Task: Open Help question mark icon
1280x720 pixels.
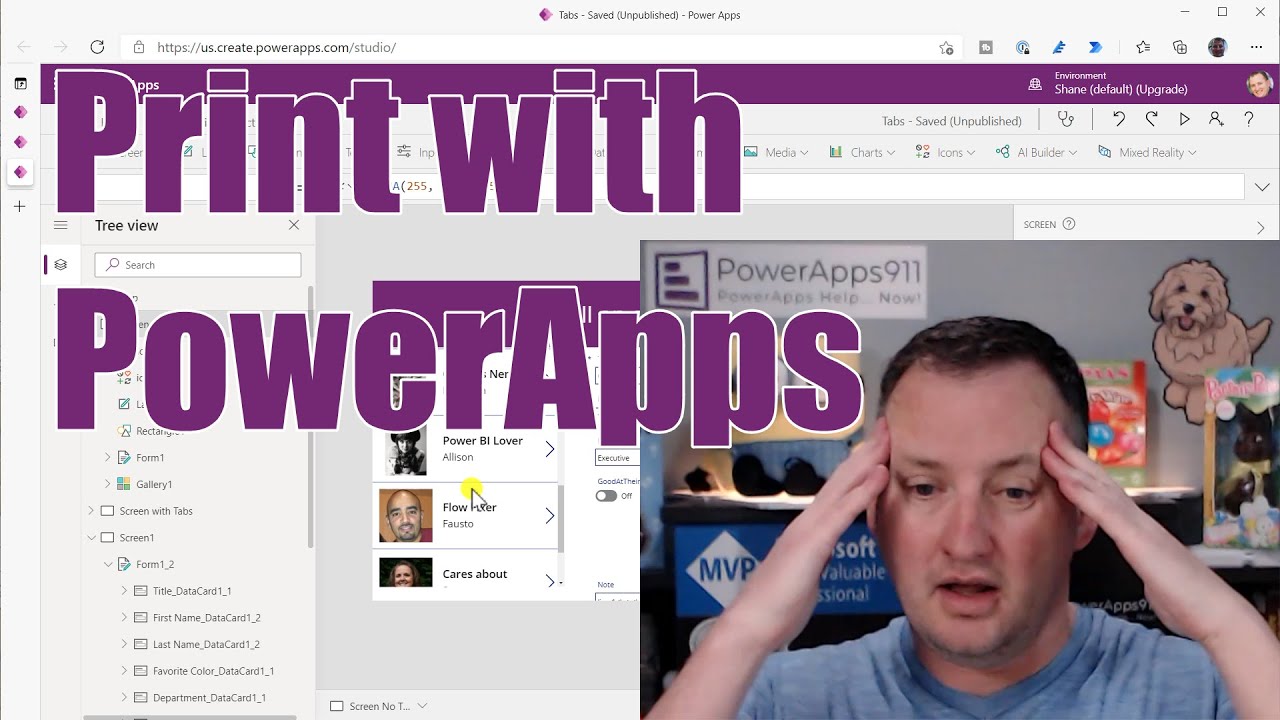Action: click(x=1248, y=119)
